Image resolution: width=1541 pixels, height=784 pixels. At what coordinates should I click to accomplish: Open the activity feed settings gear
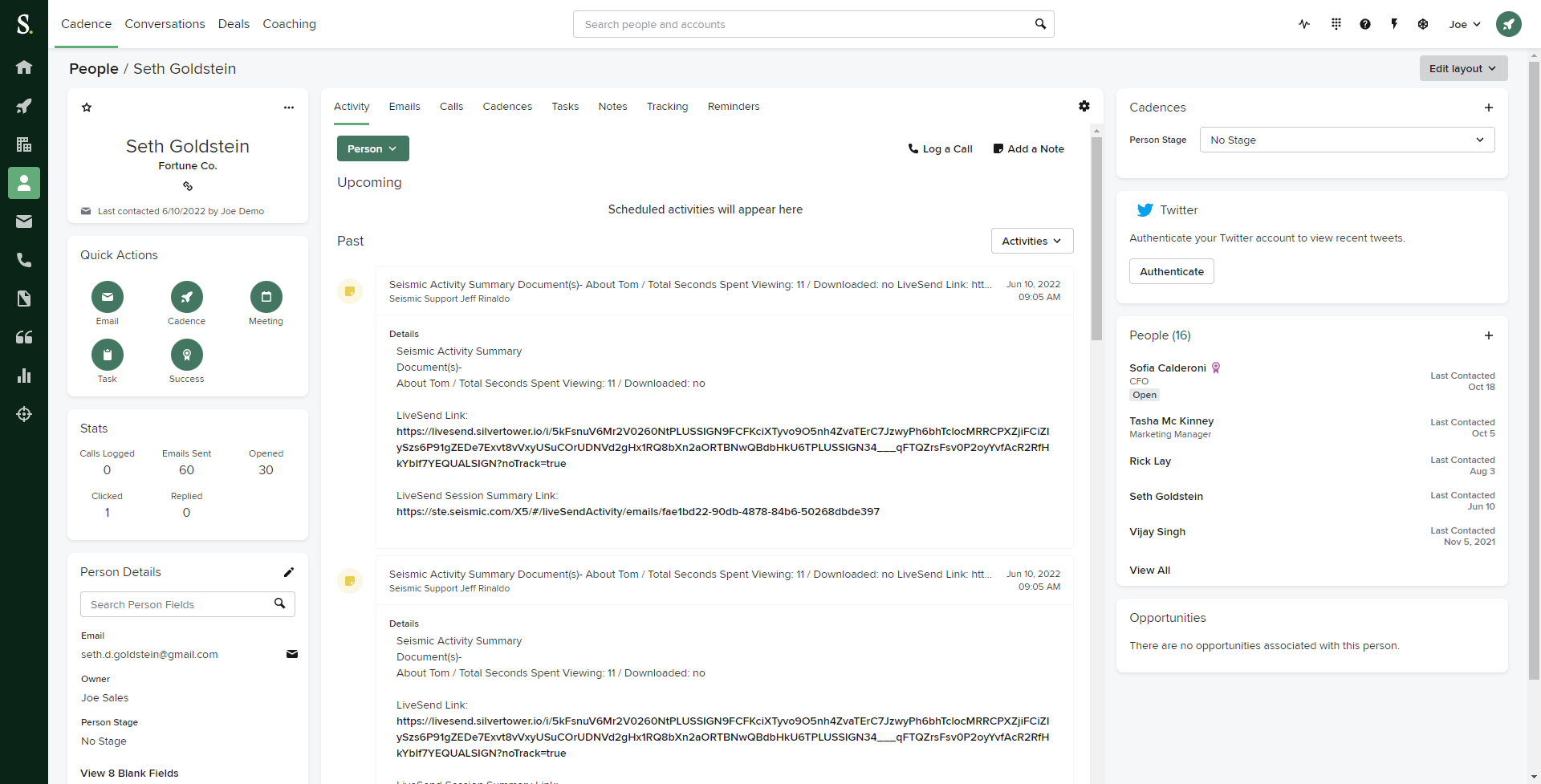[x=1084, y=106]
